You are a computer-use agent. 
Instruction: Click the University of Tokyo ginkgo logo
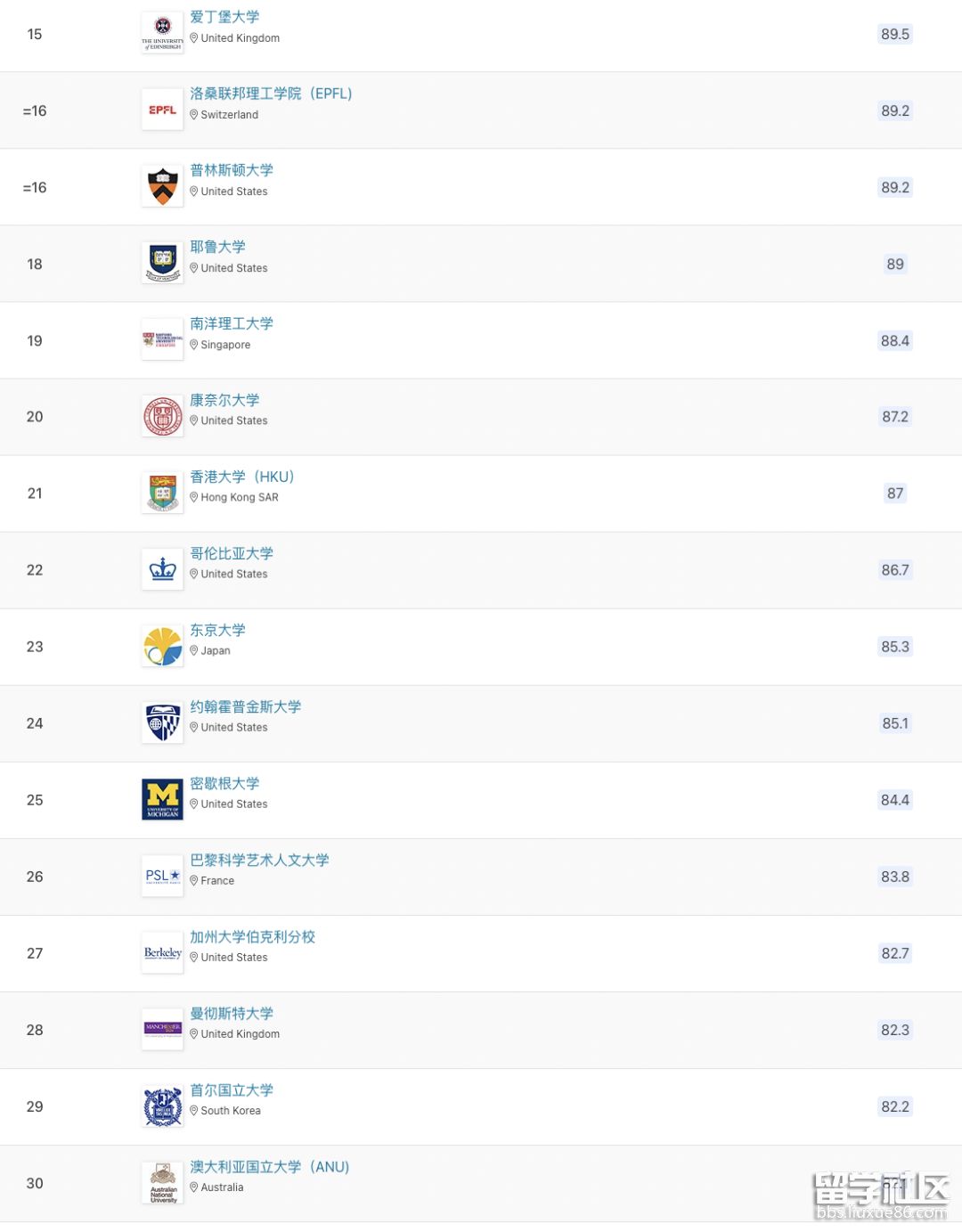click(x=162, y=647)
